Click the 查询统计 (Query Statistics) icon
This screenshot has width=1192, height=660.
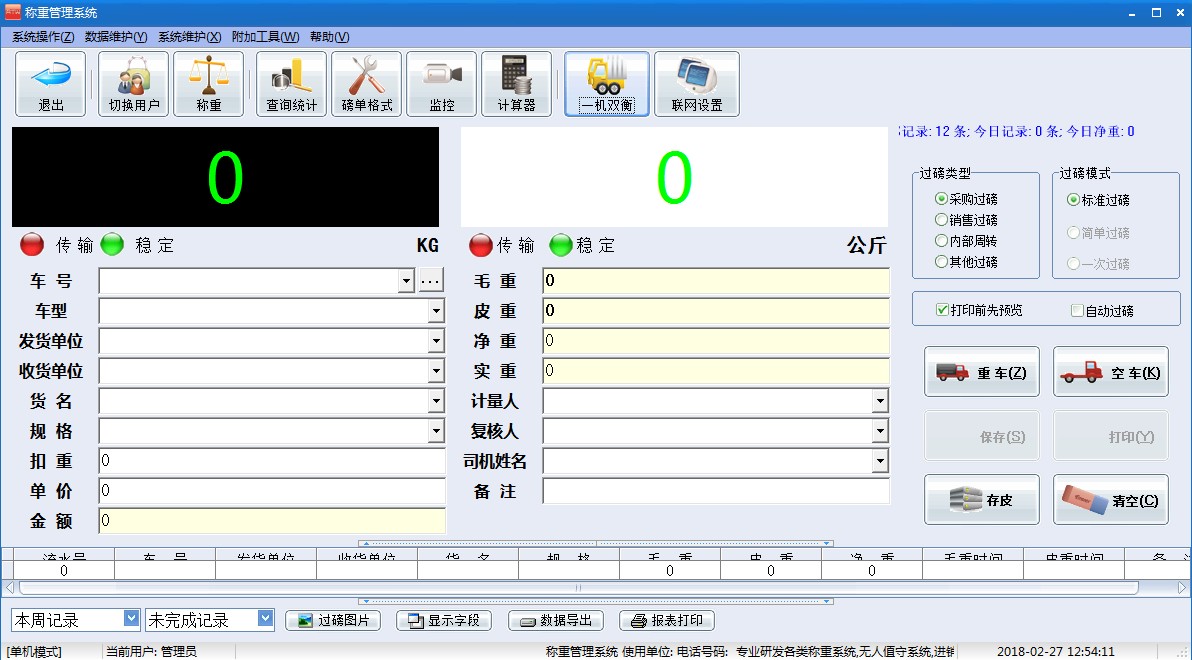click(290, 83)
